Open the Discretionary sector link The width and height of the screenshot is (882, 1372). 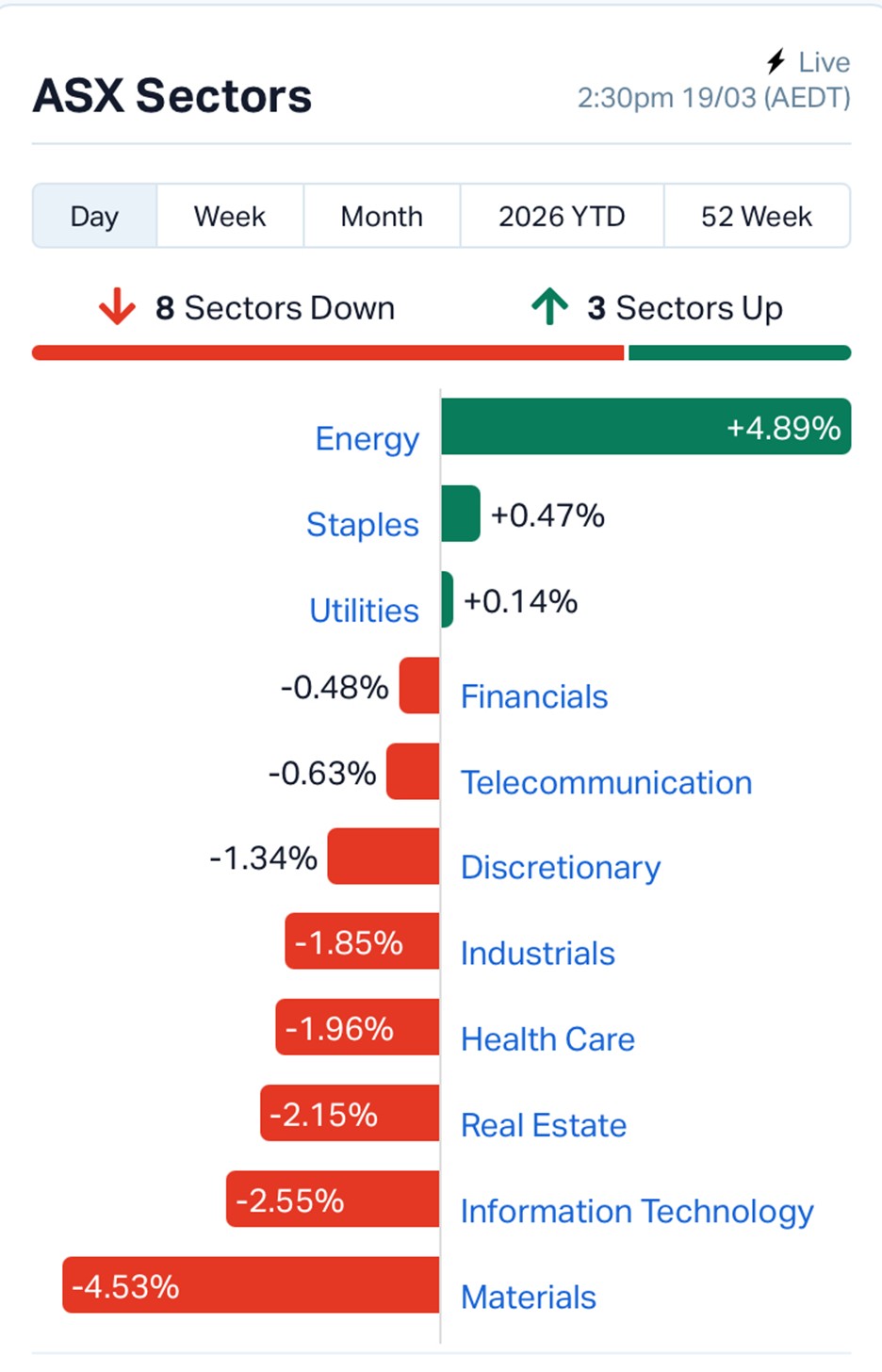coord(561,868)
